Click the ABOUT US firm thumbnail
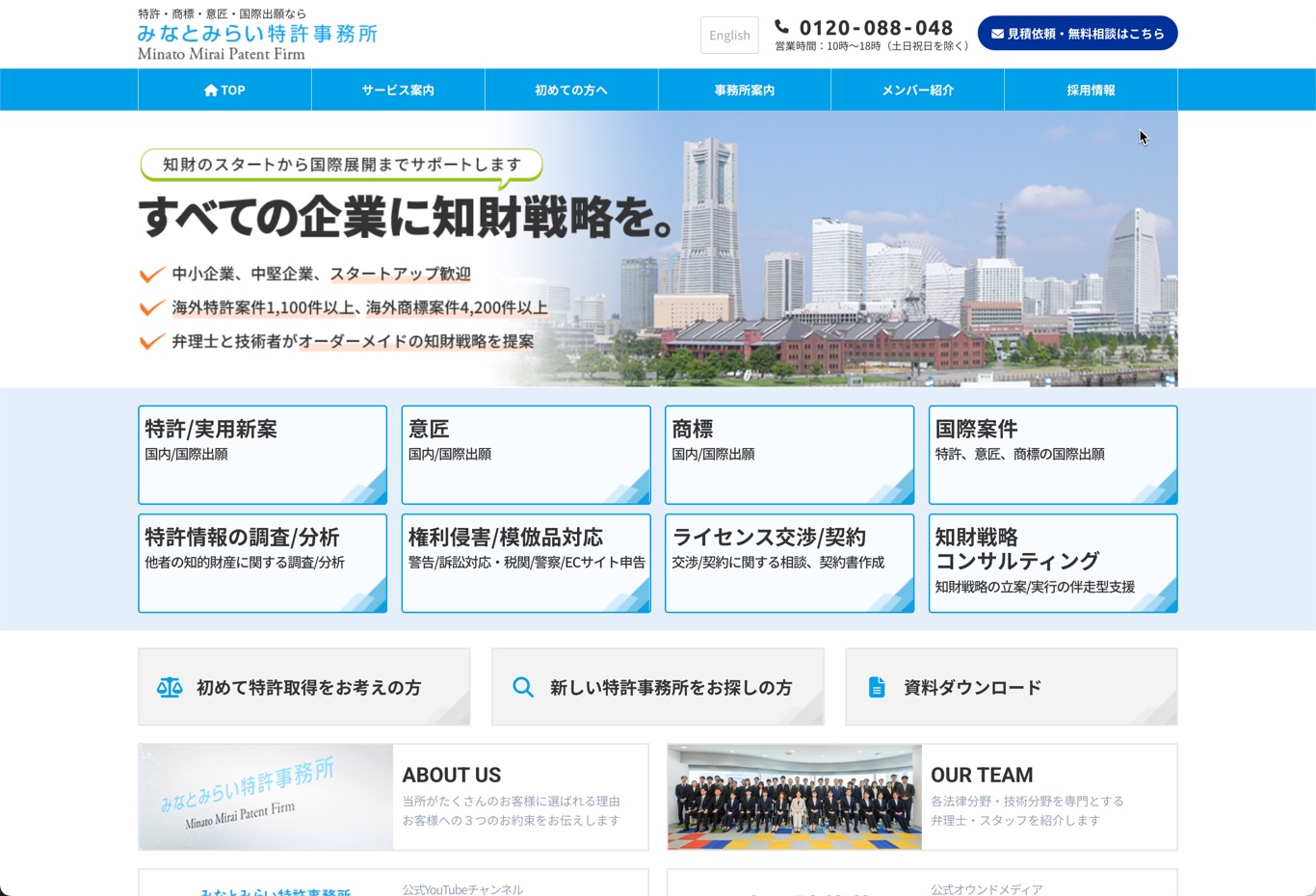The width and height of the screenshot is (1316, 896). (266, 797)
